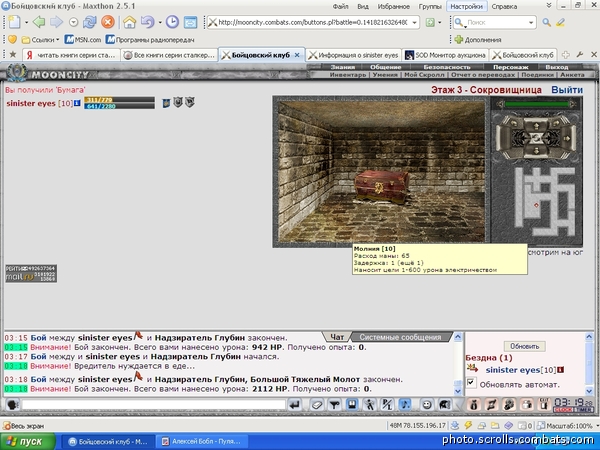
Task: Reload the page with Refresh icon
Action: click(90, 22)
